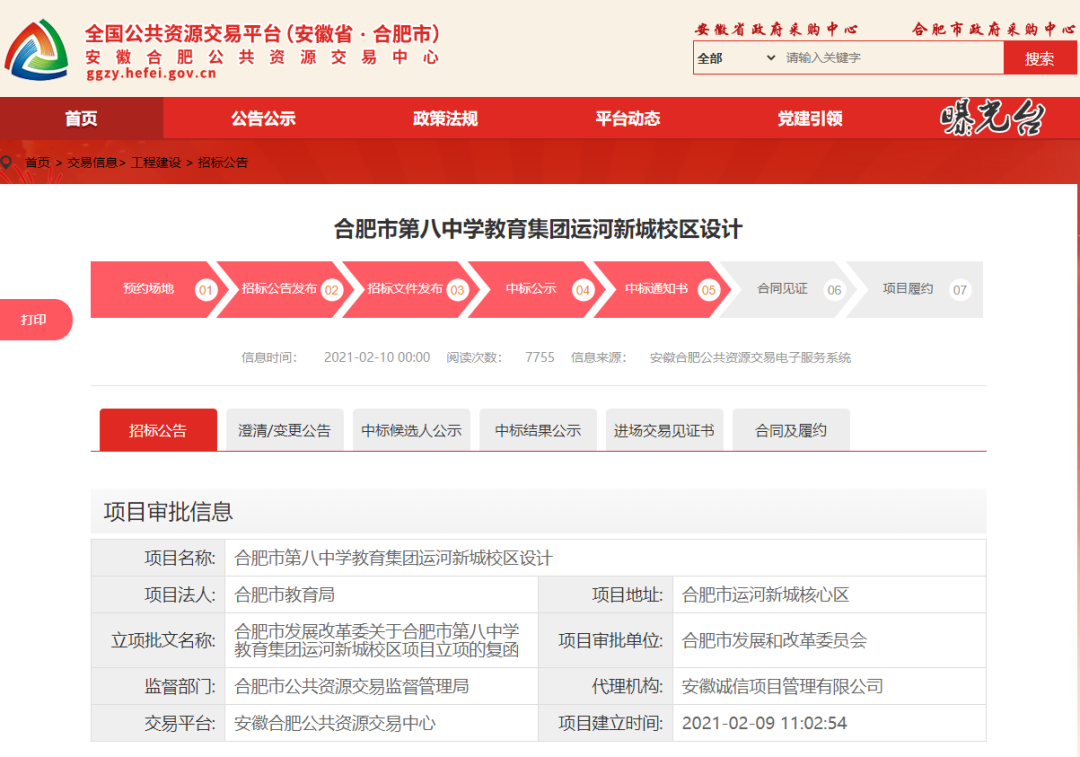Image resolution: width=1080 pixels, height=757 pixels.
Task: Click the 合肥市政府采购中心 link
Action: [x=990, y=29]
